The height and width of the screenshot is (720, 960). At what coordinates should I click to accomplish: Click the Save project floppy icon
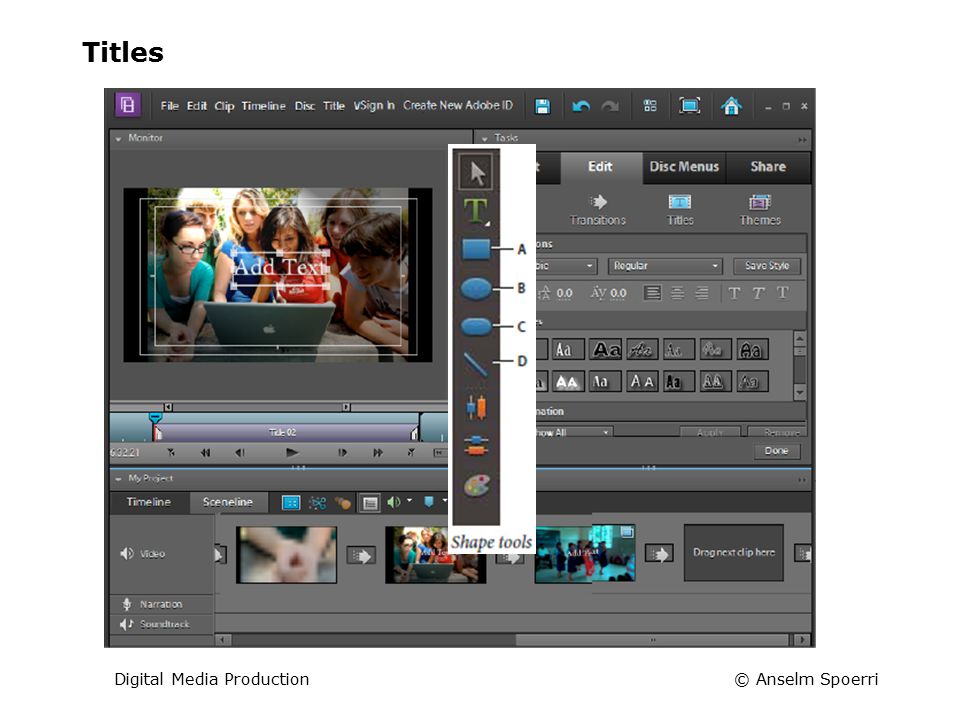pyautogui.click(x=542, y=107)
